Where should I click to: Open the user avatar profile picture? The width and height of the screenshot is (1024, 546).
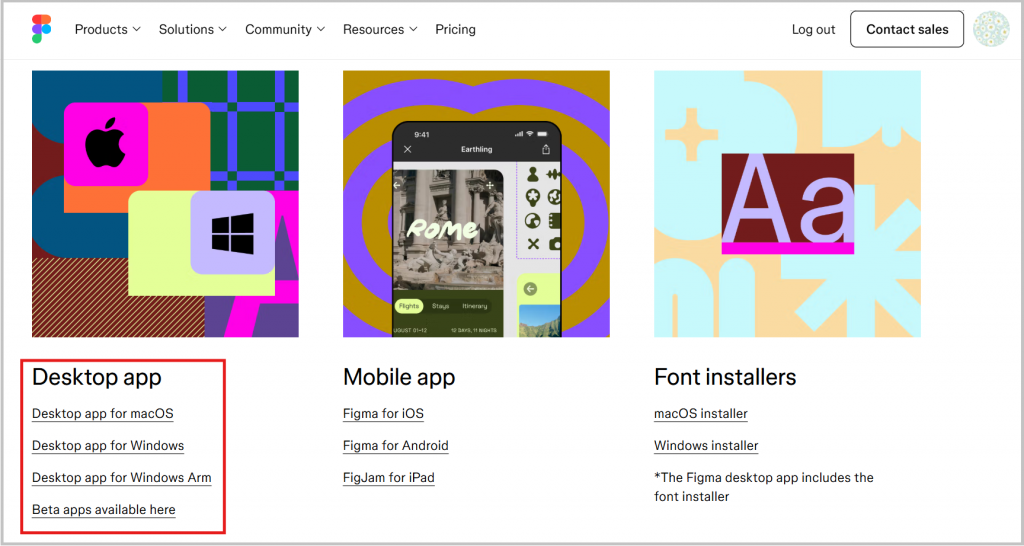click(991, 29)
